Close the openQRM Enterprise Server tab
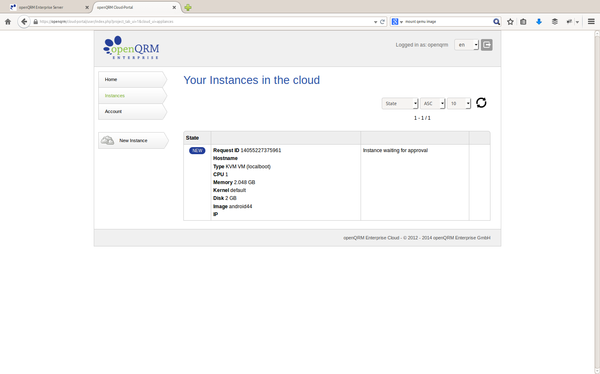Screen dimensions: 600x374 [87, 7]
